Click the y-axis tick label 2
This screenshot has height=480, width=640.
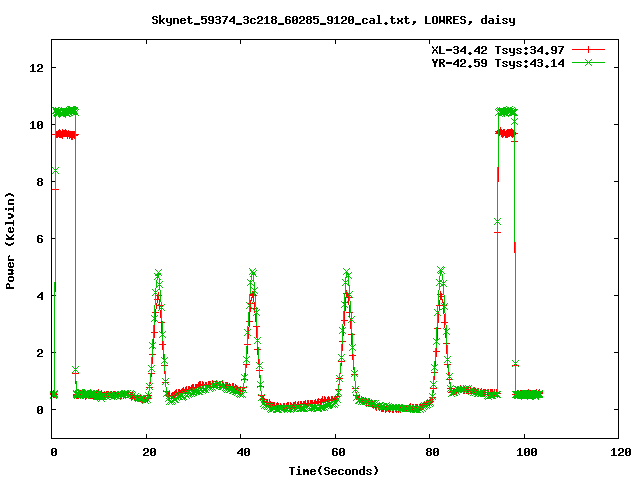(40, 353)
